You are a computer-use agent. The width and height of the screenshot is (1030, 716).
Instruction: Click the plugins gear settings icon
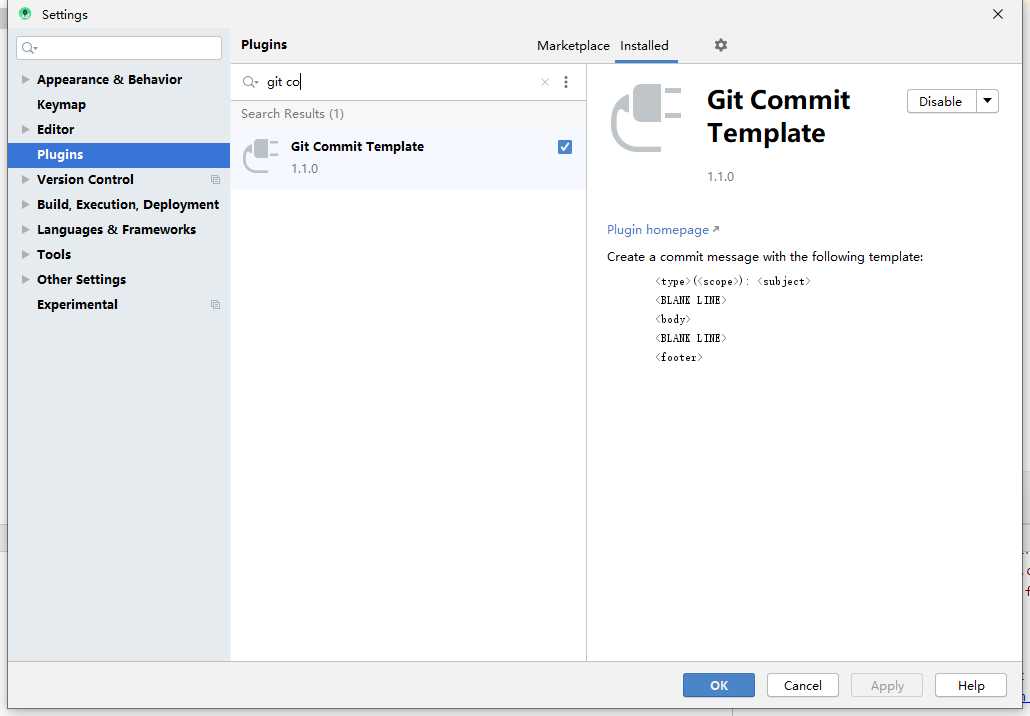(721, 45)
